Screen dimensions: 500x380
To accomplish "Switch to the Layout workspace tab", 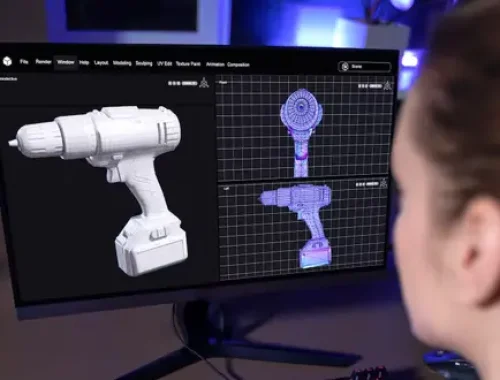I will pos(101,63).
